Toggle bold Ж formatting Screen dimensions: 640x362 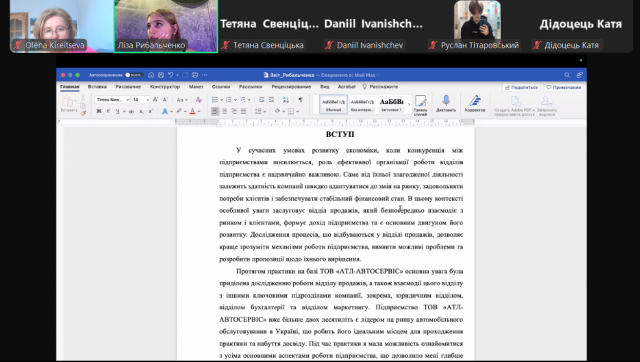tap(99, 111)
